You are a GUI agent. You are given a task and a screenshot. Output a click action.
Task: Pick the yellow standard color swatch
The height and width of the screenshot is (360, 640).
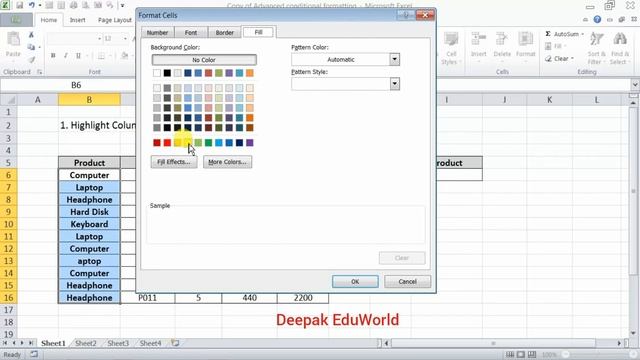[188, 142]
